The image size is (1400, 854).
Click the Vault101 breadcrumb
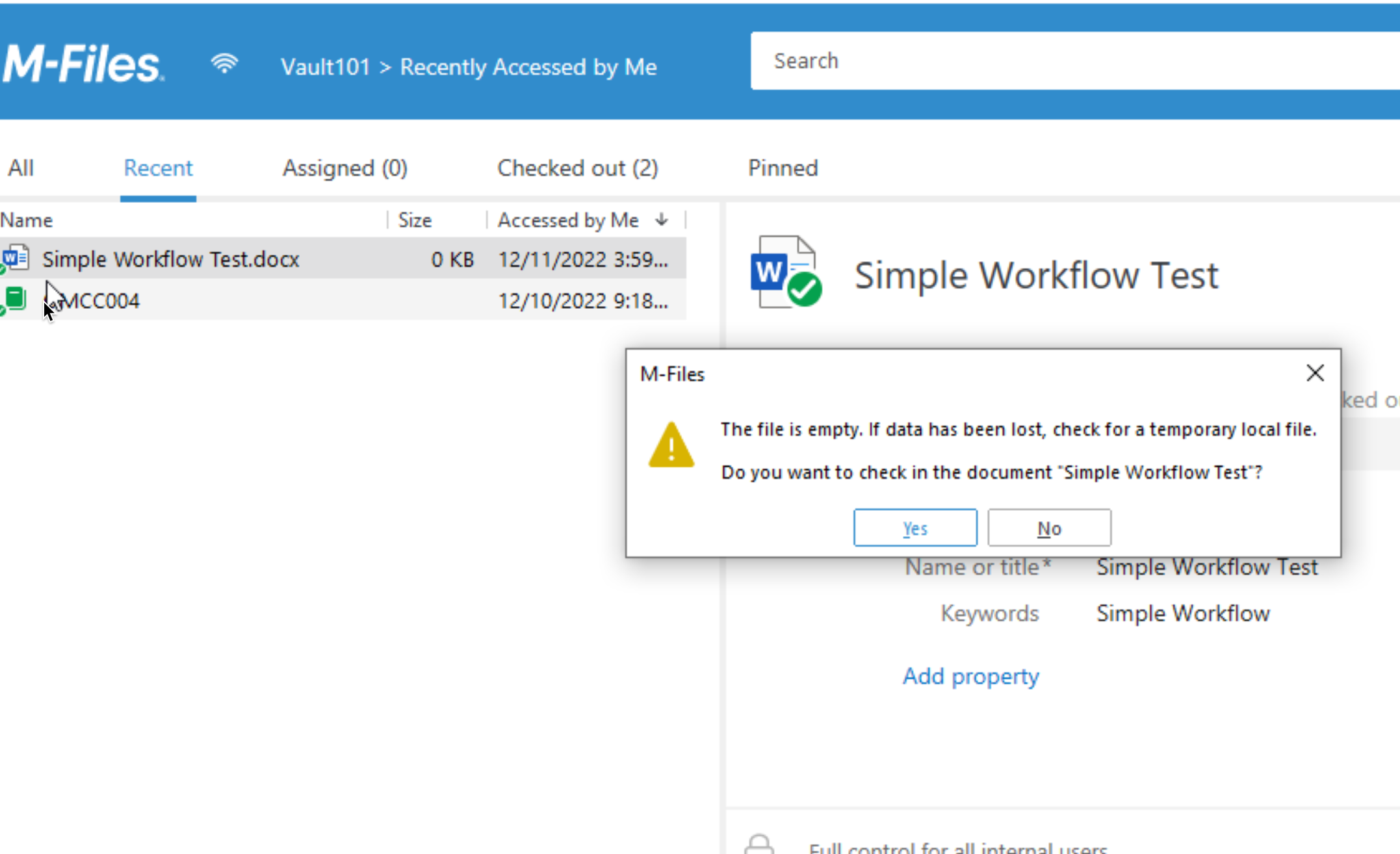point(325,66)
